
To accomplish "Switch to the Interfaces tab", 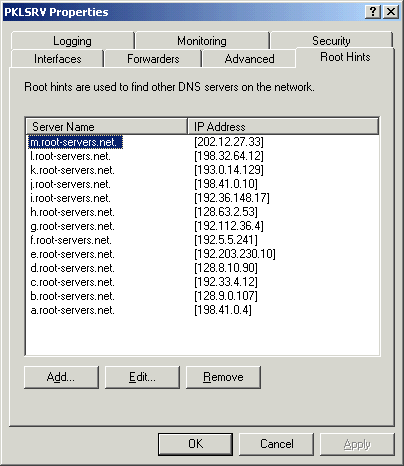I will [57, 59].
